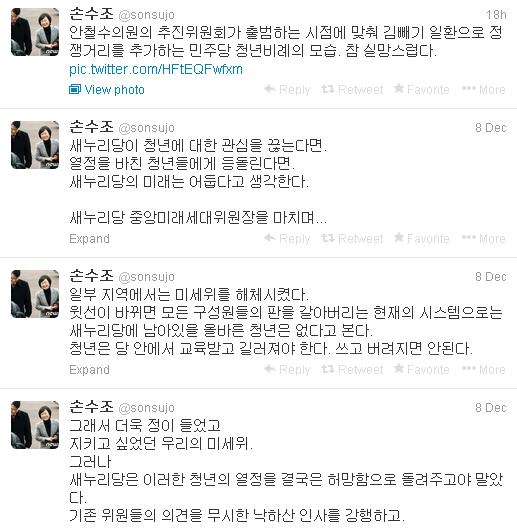Open the More menu on the second tweet
This screenshot has height=529, width=517.
pyautogui.click(x=484, y=238)
